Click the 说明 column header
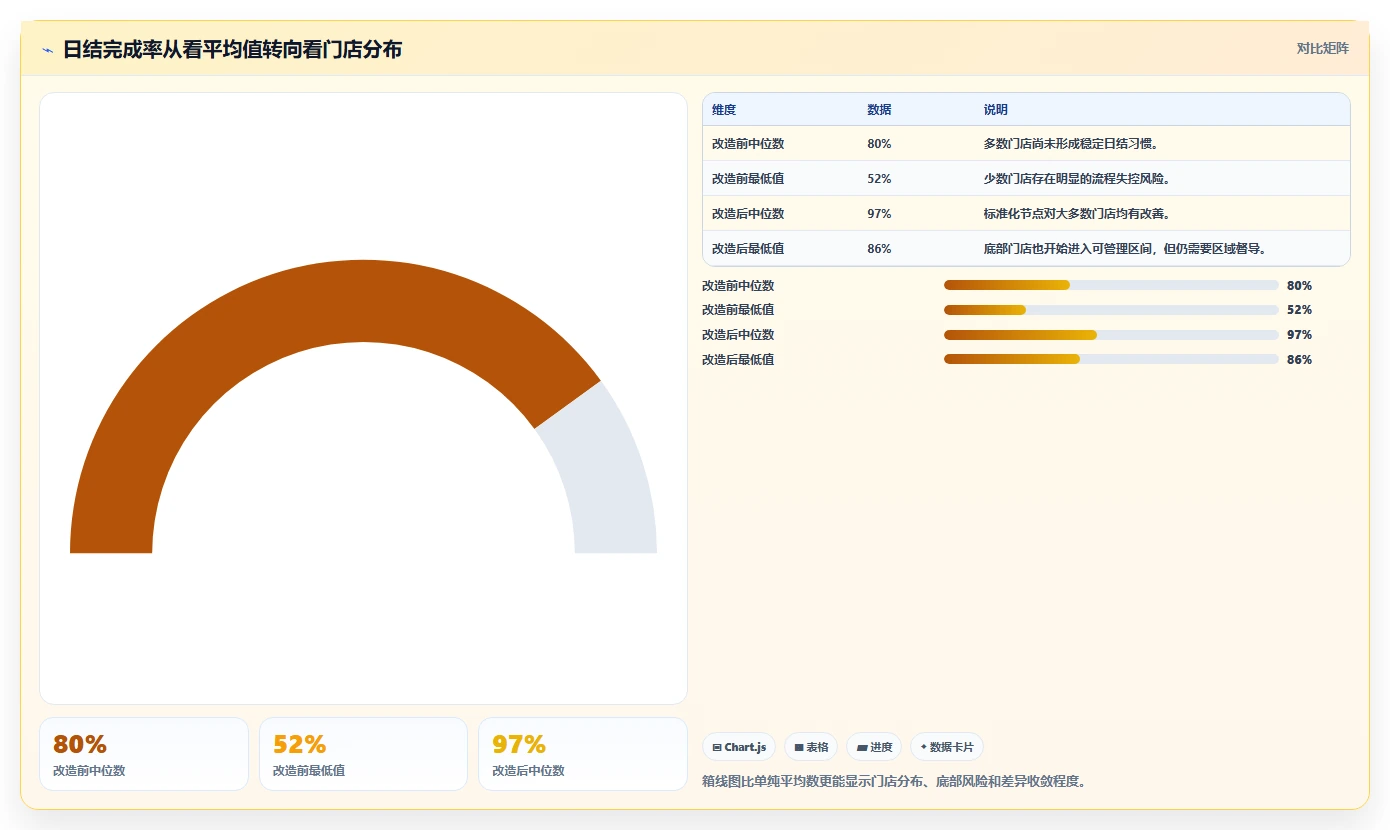Image resolution: width=1390 pixels, height=830 pixels. coord(996,110)
